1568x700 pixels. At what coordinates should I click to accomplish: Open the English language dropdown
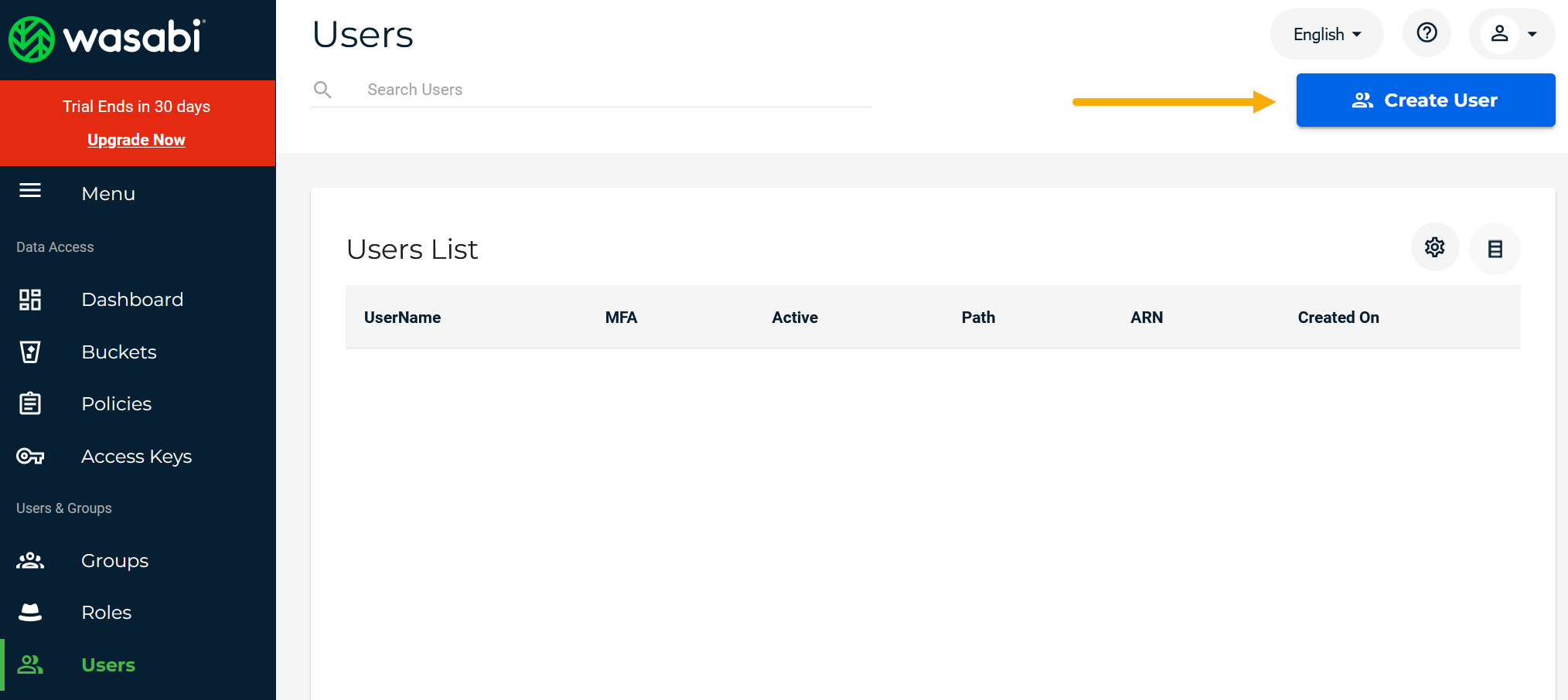(1326, 35)
